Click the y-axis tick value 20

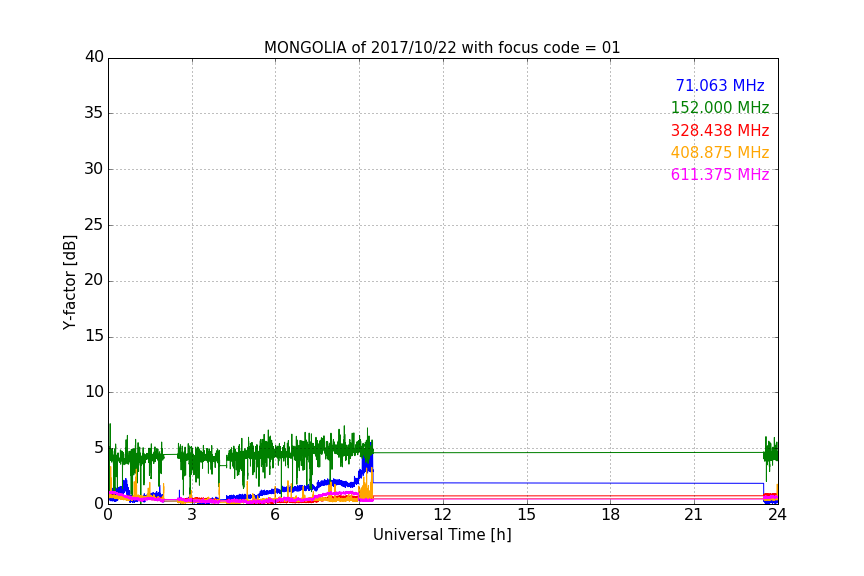tap(94, 281)
